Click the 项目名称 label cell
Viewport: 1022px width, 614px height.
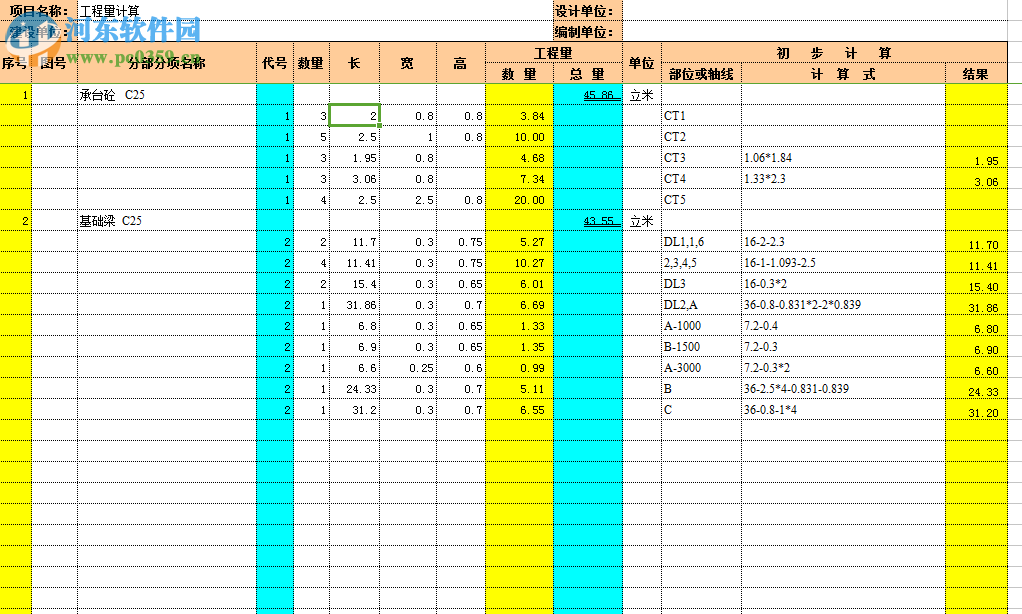click(x=37, y=11)
